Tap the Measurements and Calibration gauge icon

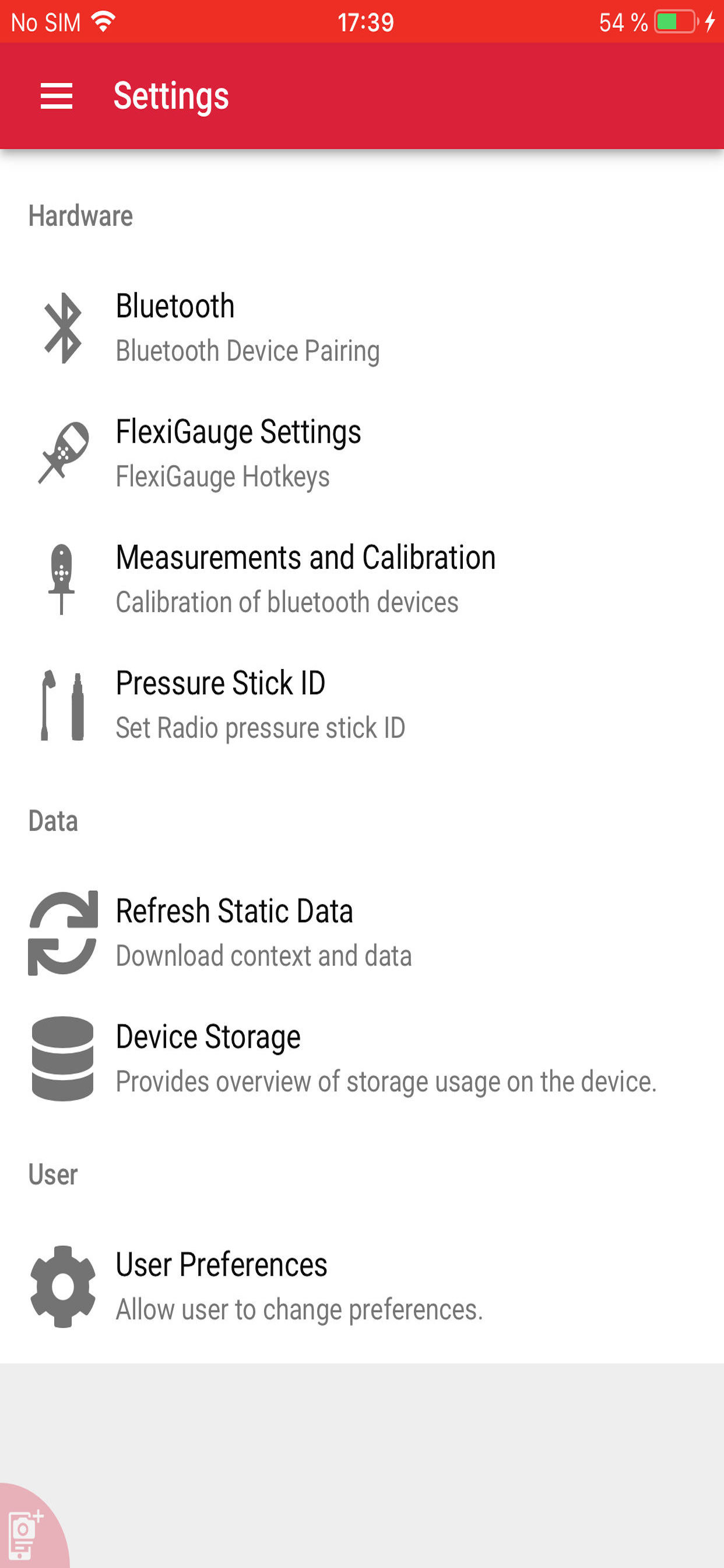pos(61,579)
